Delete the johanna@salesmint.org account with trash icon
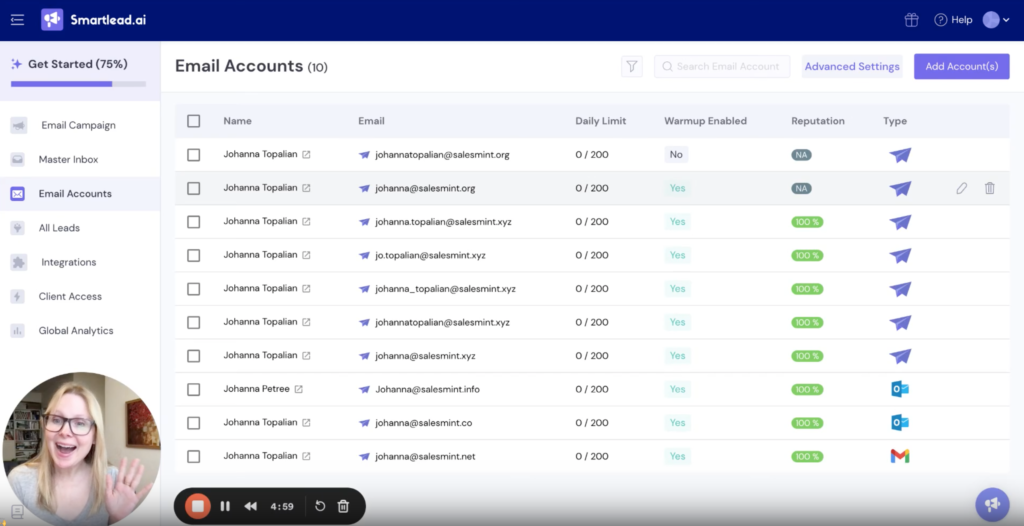This screenshot has height=526, width=1024. coord(990,188)
